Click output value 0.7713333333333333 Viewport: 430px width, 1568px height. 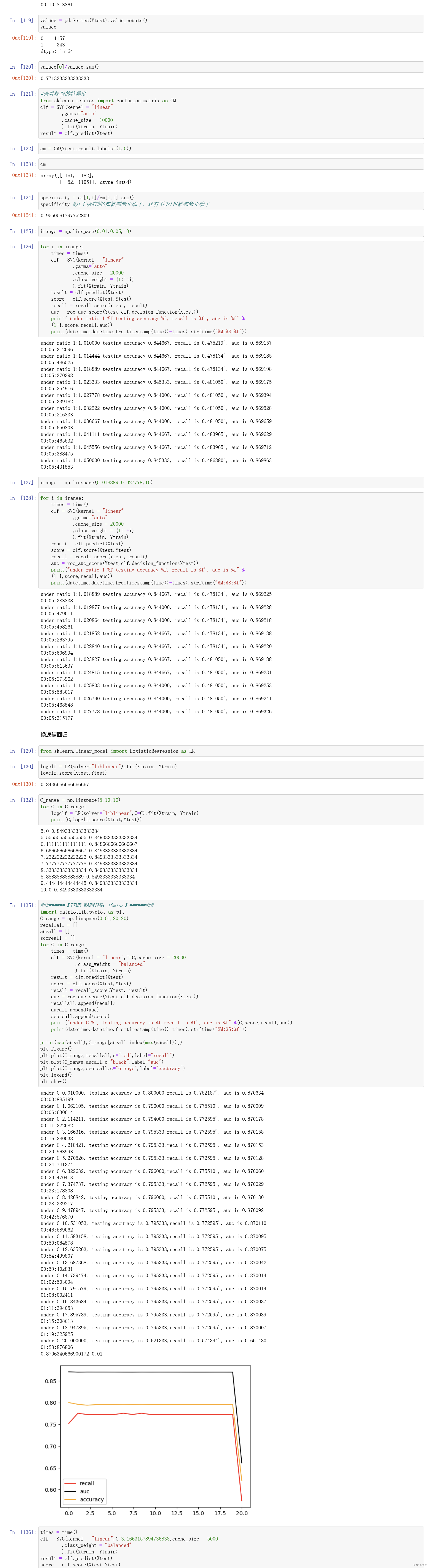(x=65, y=79)
